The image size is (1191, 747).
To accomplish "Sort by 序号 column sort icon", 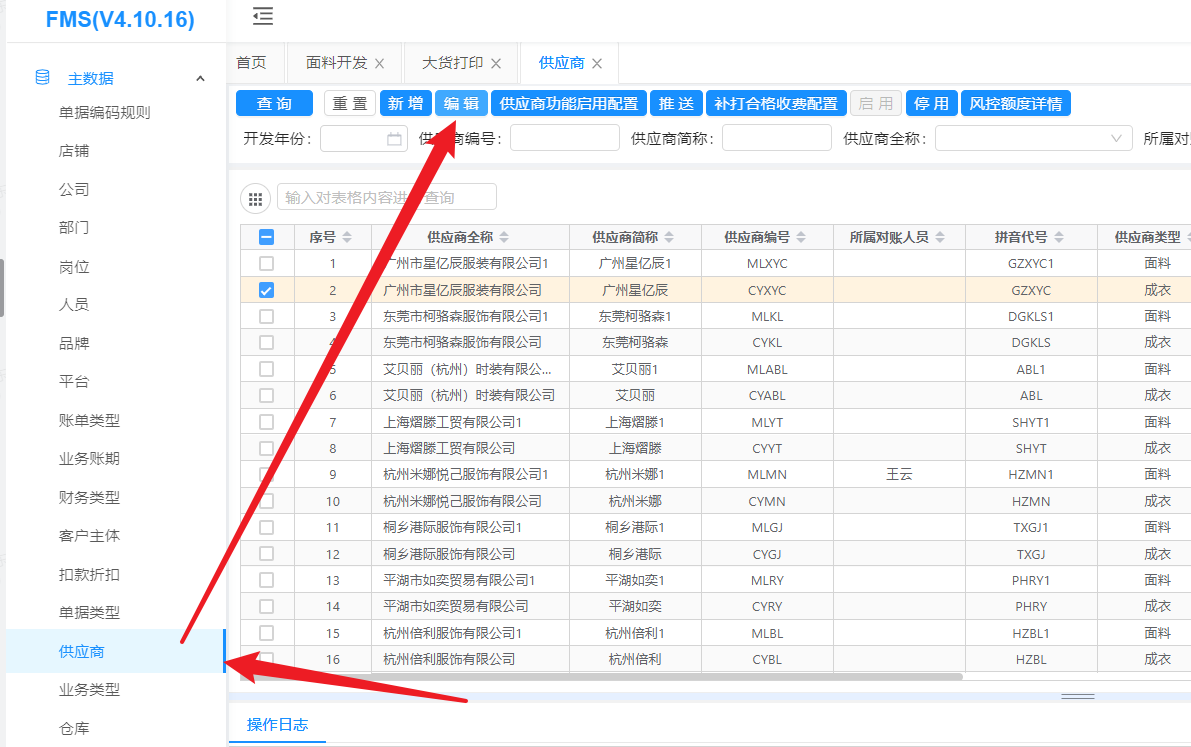I will (347, 237).
